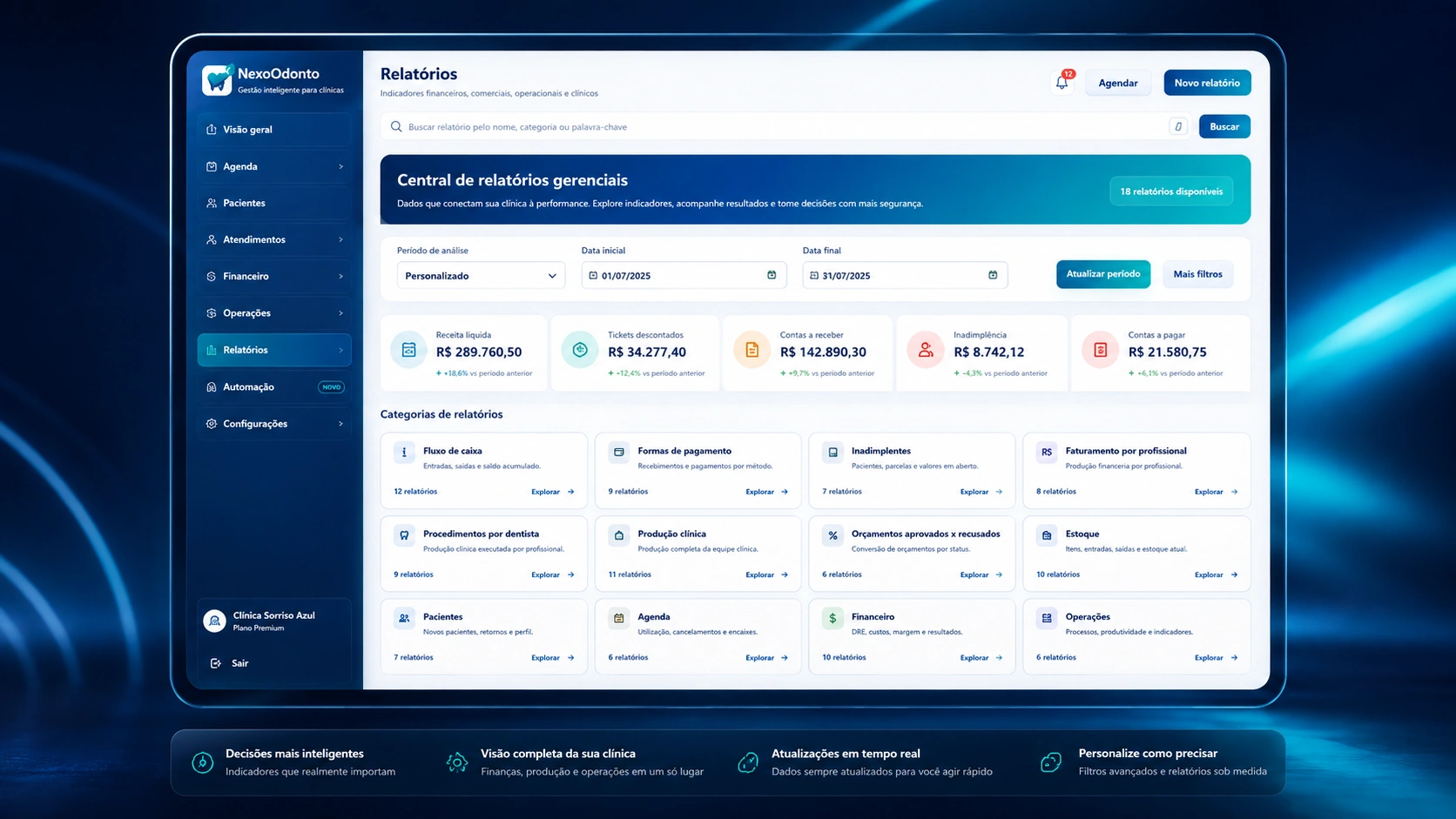Open Configurações in sidebar
Viewport: 1456px width, 819px height.
274,424
